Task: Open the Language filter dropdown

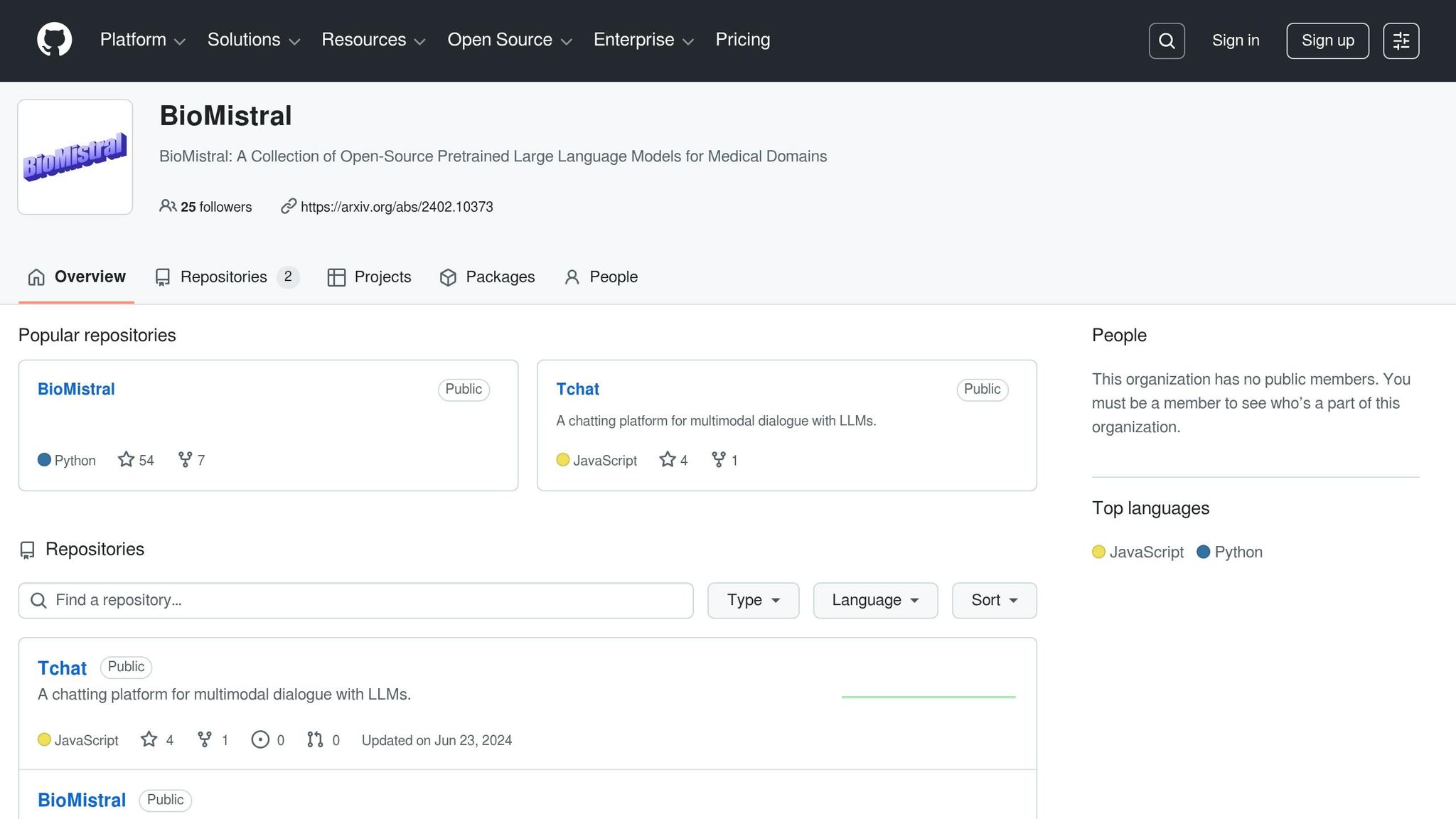Action: (x=874, y=601)
